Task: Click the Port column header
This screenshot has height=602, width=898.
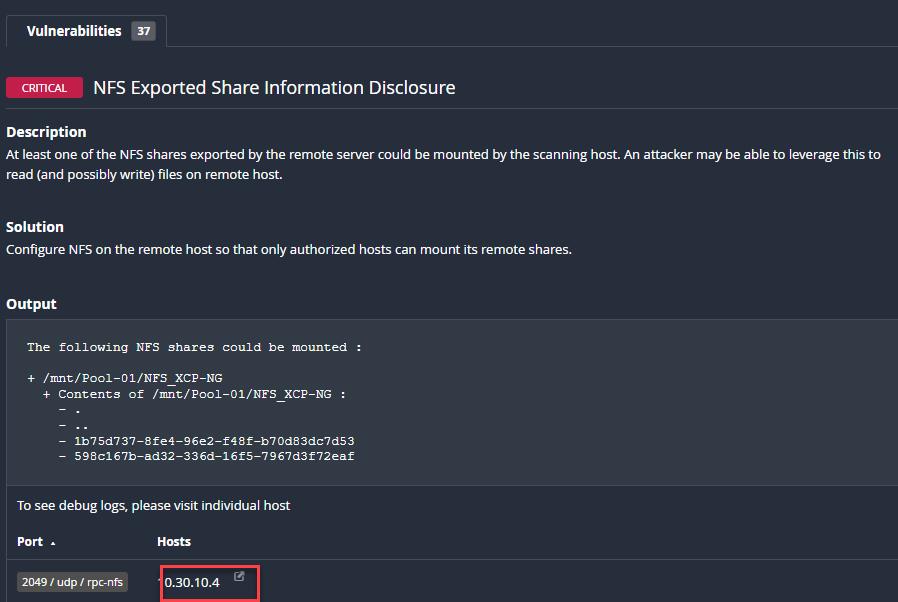Action: [x=30, y=542]
